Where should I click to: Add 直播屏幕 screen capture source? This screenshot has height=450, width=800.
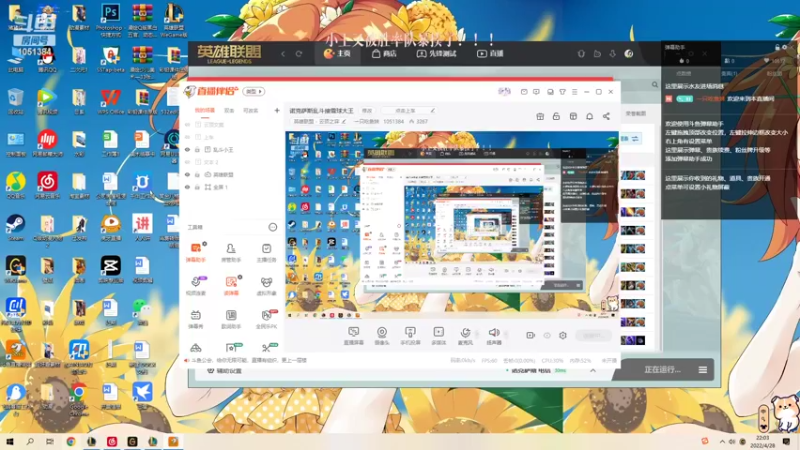(354, 336)
